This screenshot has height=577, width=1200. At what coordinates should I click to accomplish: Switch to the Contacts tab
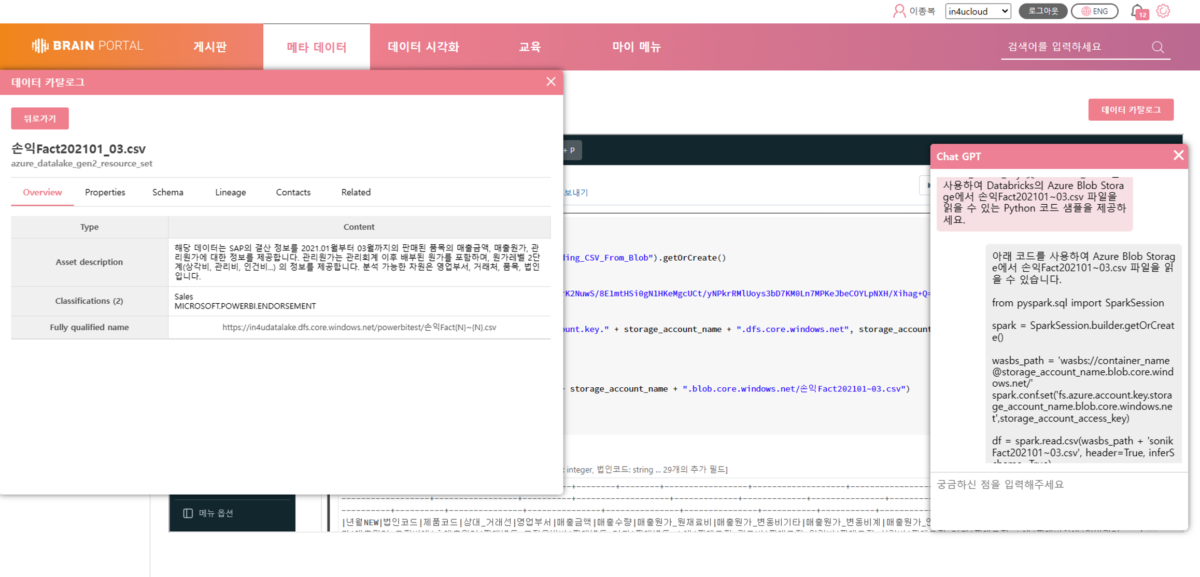click(x=293, y=192)
